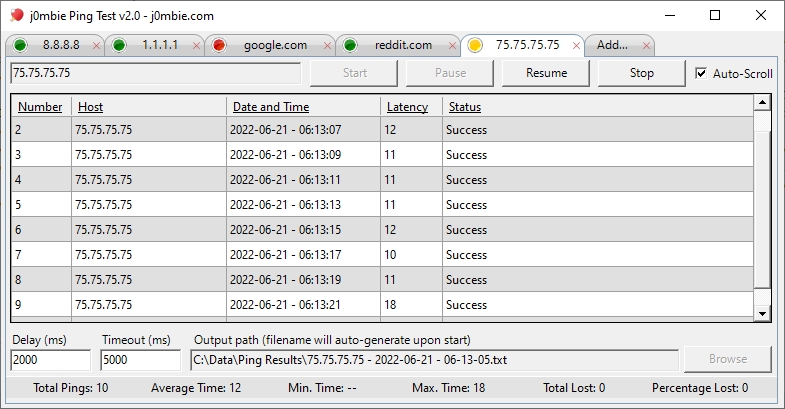
Task: Click the Resume button
Action: pyautogui.click(x=546, y=73)
